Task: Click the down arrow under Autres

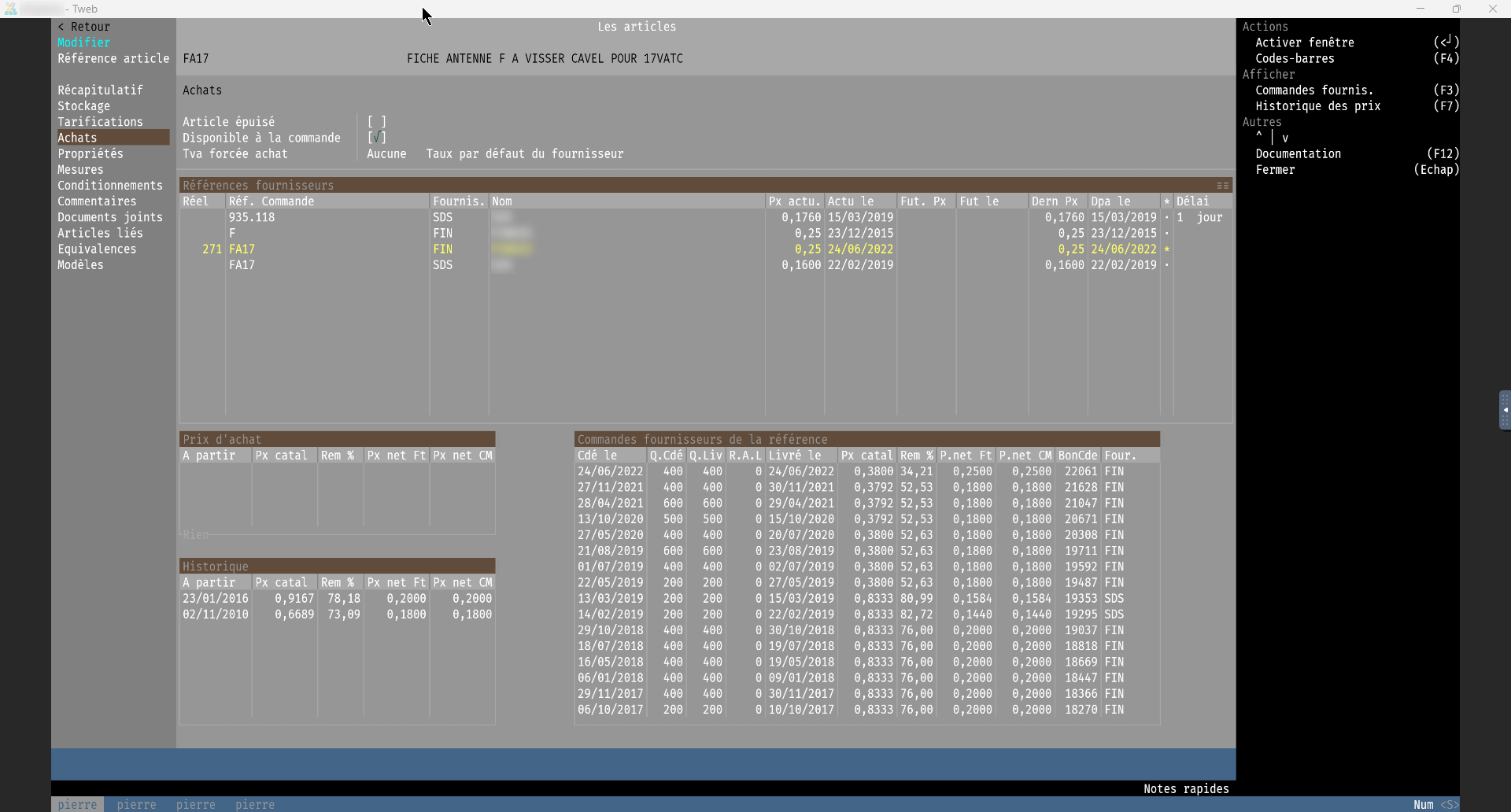Action: [1285, 138]
